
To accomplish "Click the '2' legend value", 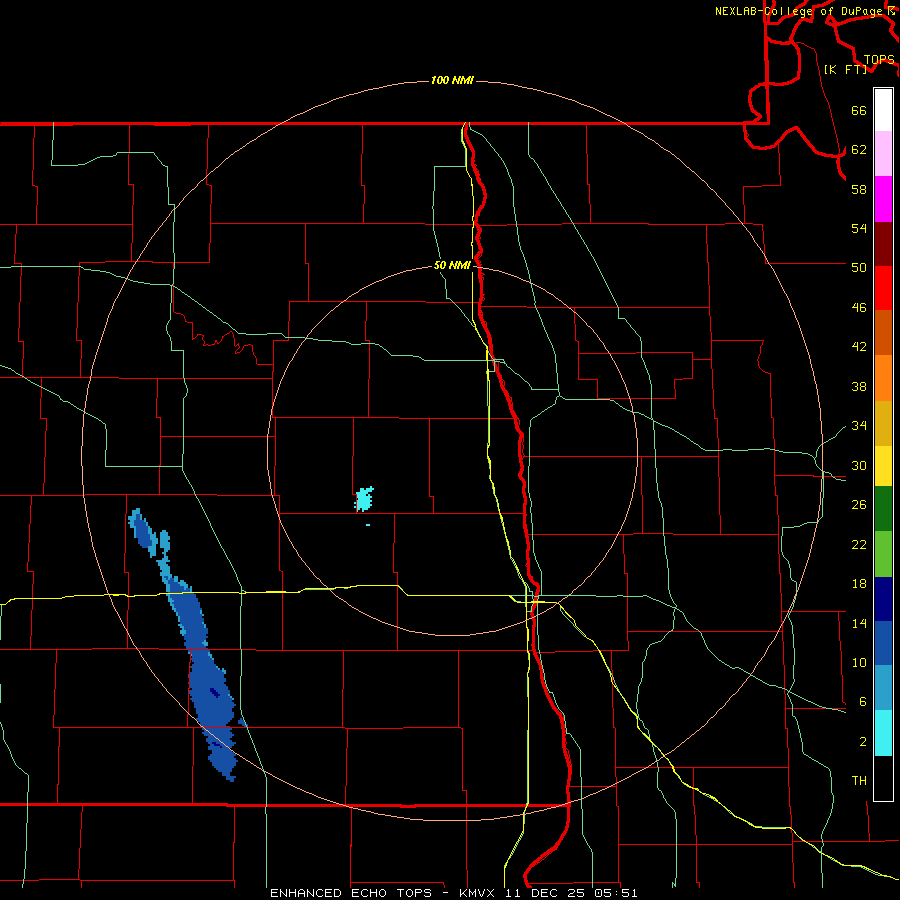I will pos(863,742).
